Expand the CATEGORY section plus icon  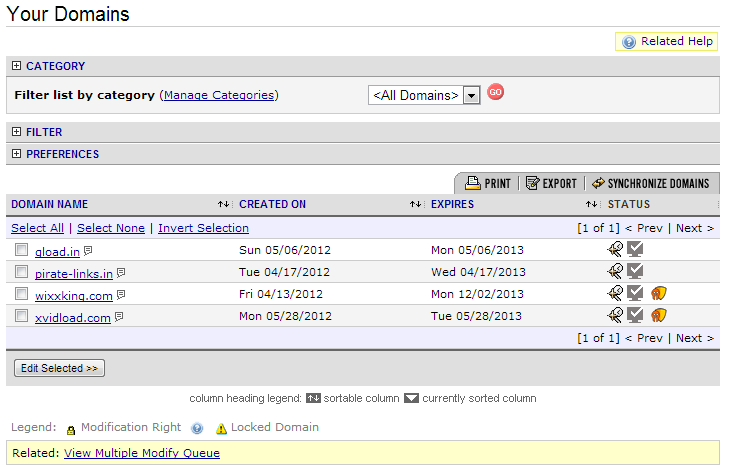[16, 66]
